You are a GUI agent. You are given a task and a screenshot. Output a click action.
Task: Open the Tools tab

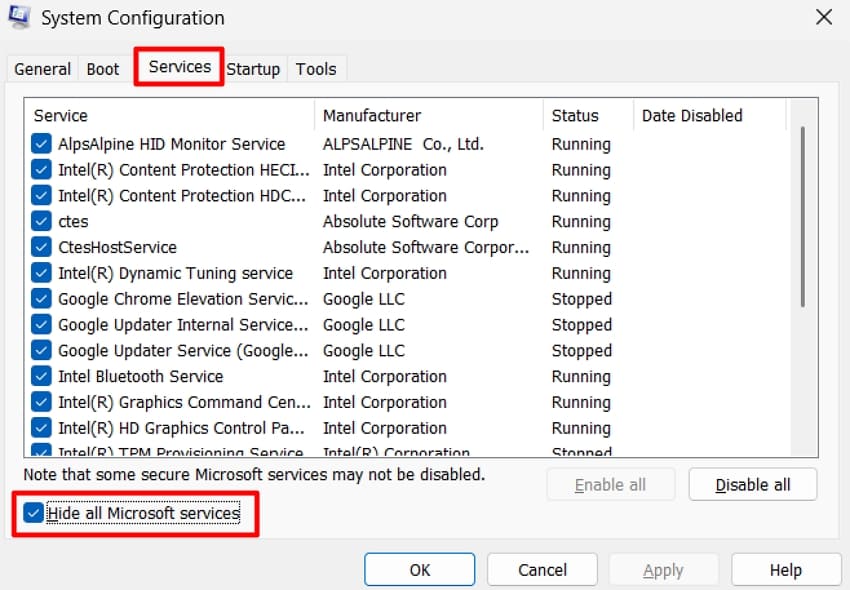pyautogui.click(x=316, y=69)
